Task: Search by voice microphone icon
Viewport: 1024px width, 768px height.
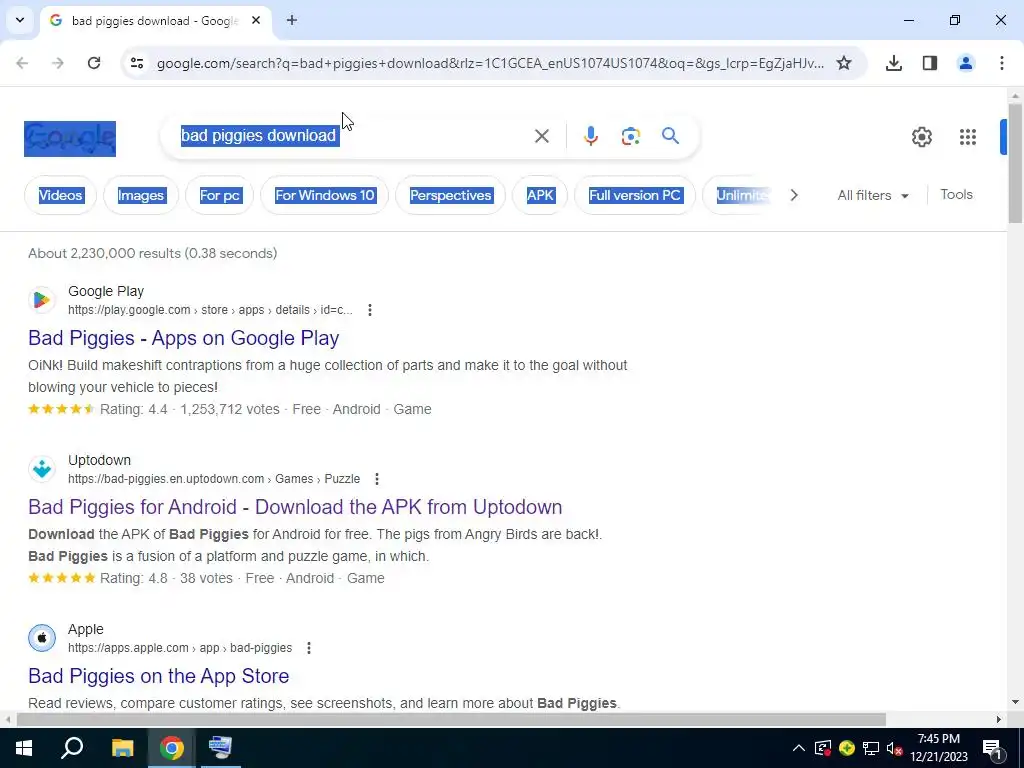Action: (x=590, y=136)
